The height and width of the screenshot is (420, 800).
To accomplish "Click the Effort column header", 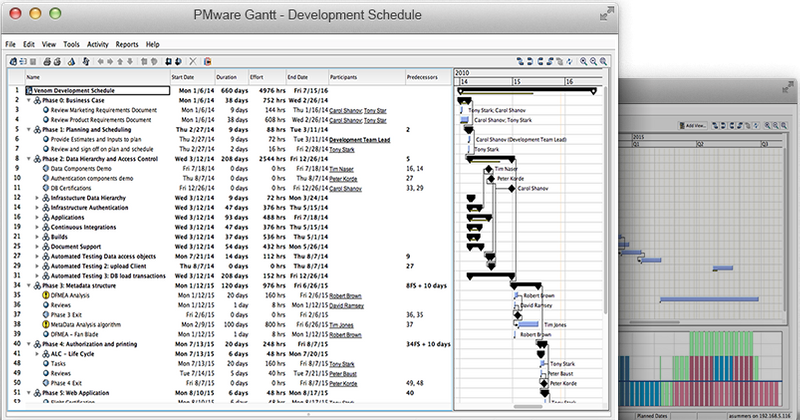I will tap(267, 77).
